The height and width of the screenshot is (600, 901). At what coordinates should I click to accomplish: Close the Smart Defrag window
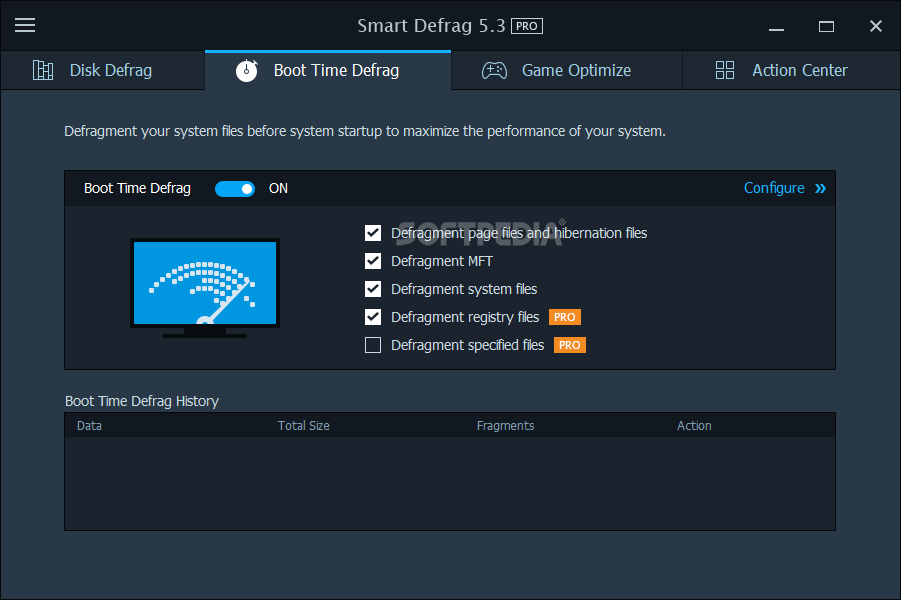(x=876, y=26)
